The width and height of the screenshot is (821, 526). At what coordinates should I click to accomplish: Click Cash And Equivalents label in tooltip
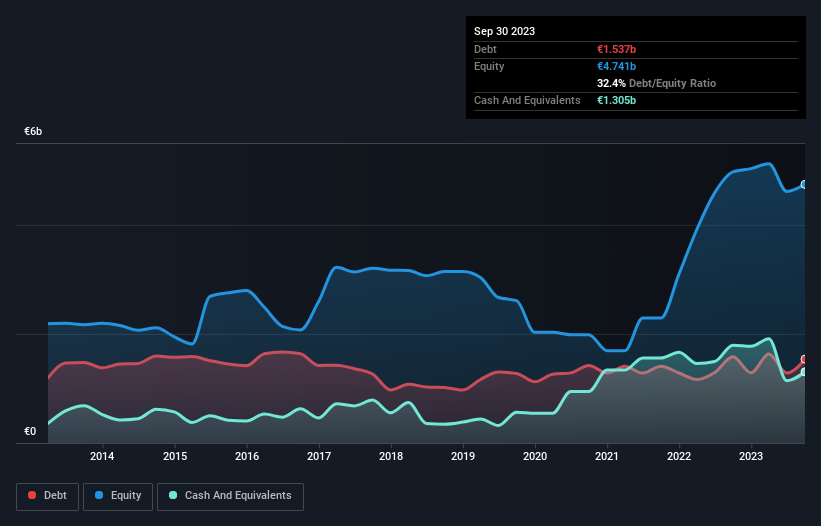point(527,100)
